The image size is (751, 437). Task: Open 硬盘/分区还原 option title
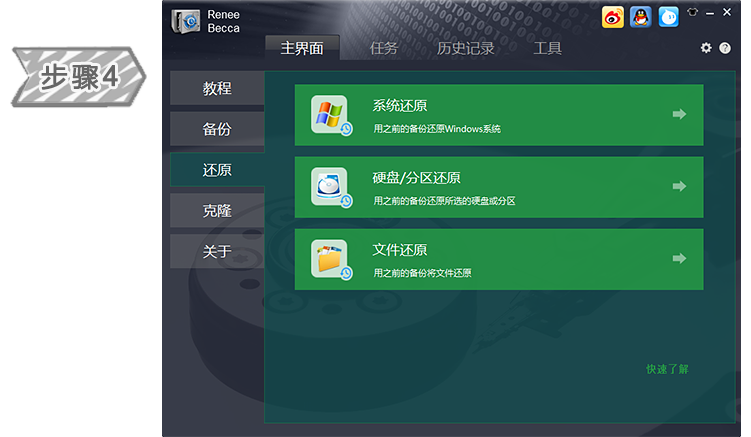coord(416,178)
